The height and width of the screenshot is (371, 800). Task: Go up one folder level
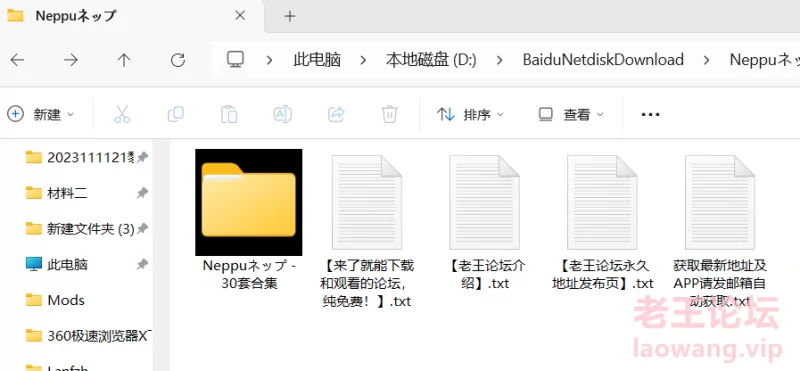tap(123, 60)
